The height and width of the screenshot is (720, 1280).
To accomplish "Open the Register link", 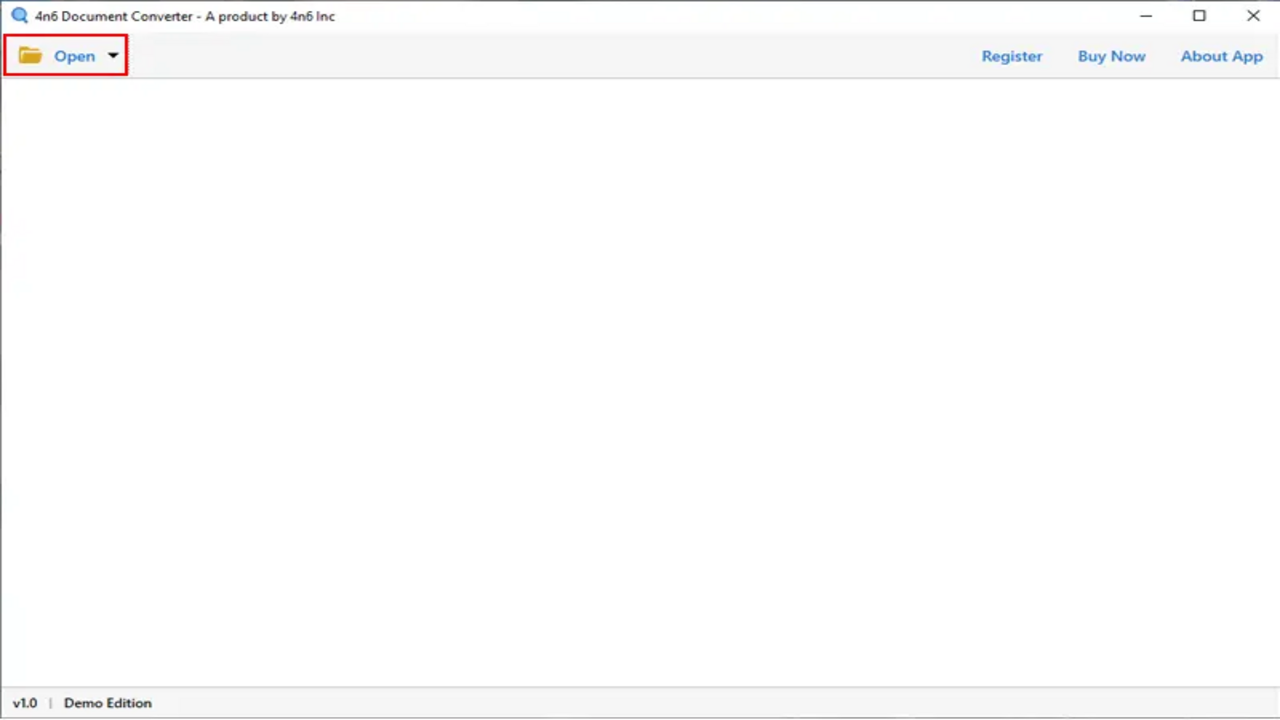I will tap(1011, 56).
